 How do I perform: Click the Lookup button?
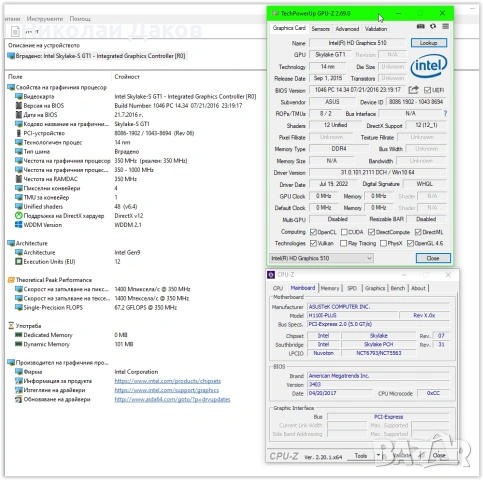428,43
